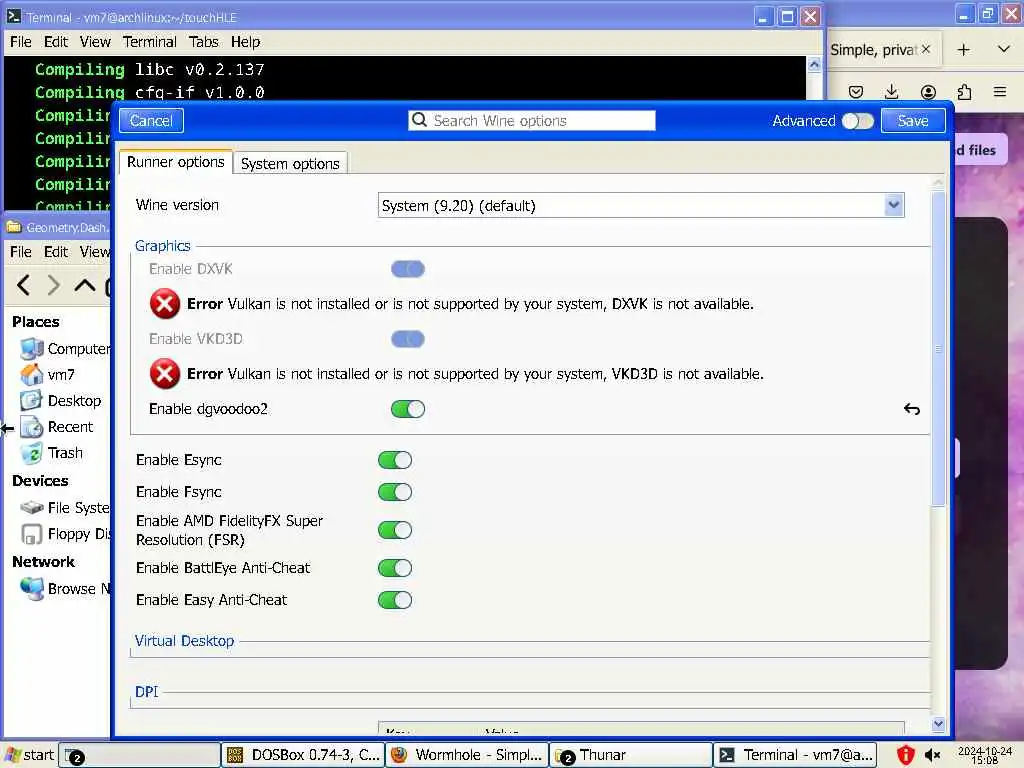The image size is (1024, 768).
Task: Switch to Thunar taskbar item
Action: [x=631, y=755]
